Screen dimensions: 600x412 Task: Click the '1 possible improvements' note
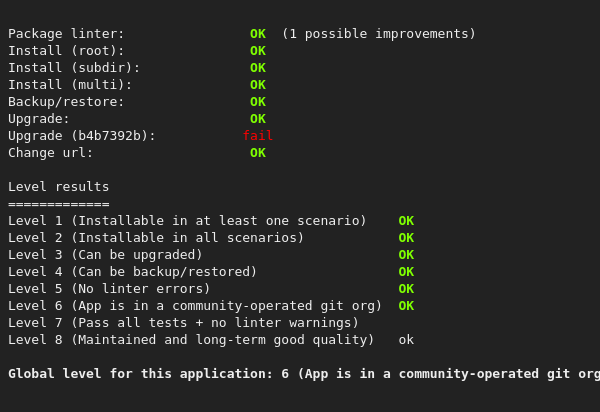pos(379,34)
